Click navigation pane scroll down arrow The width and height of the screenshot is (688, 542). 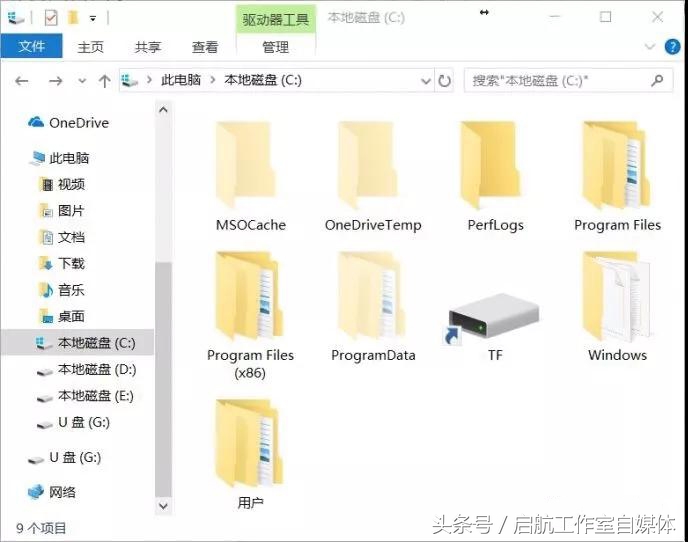pyautogui.click(x=163, y=506)
